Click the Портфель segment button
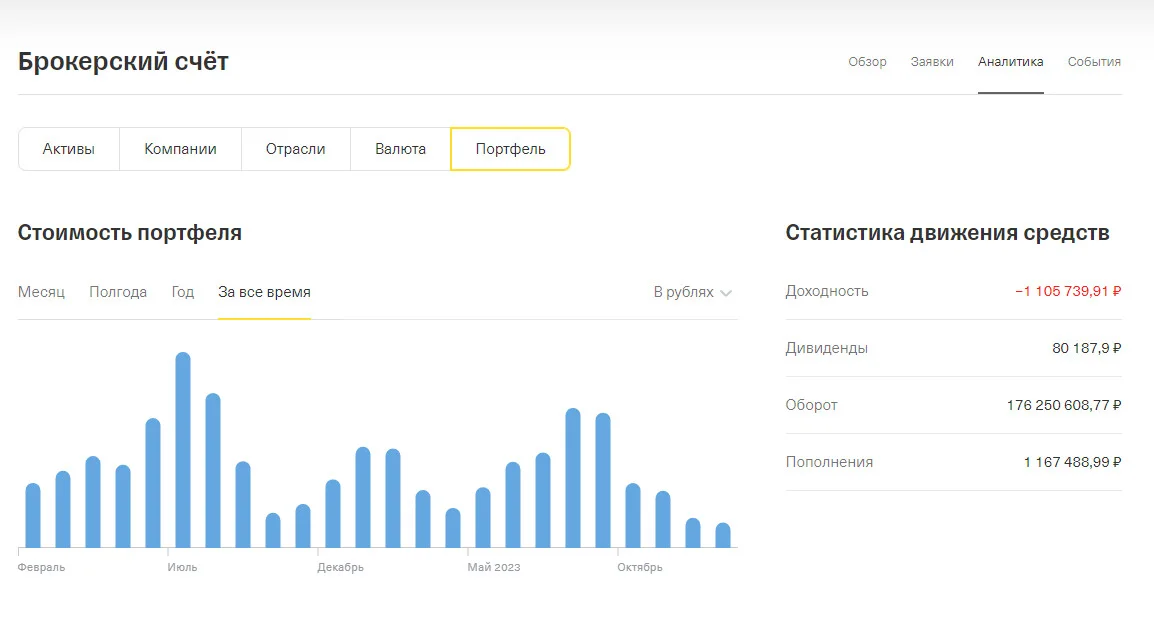 coord(510,149)
